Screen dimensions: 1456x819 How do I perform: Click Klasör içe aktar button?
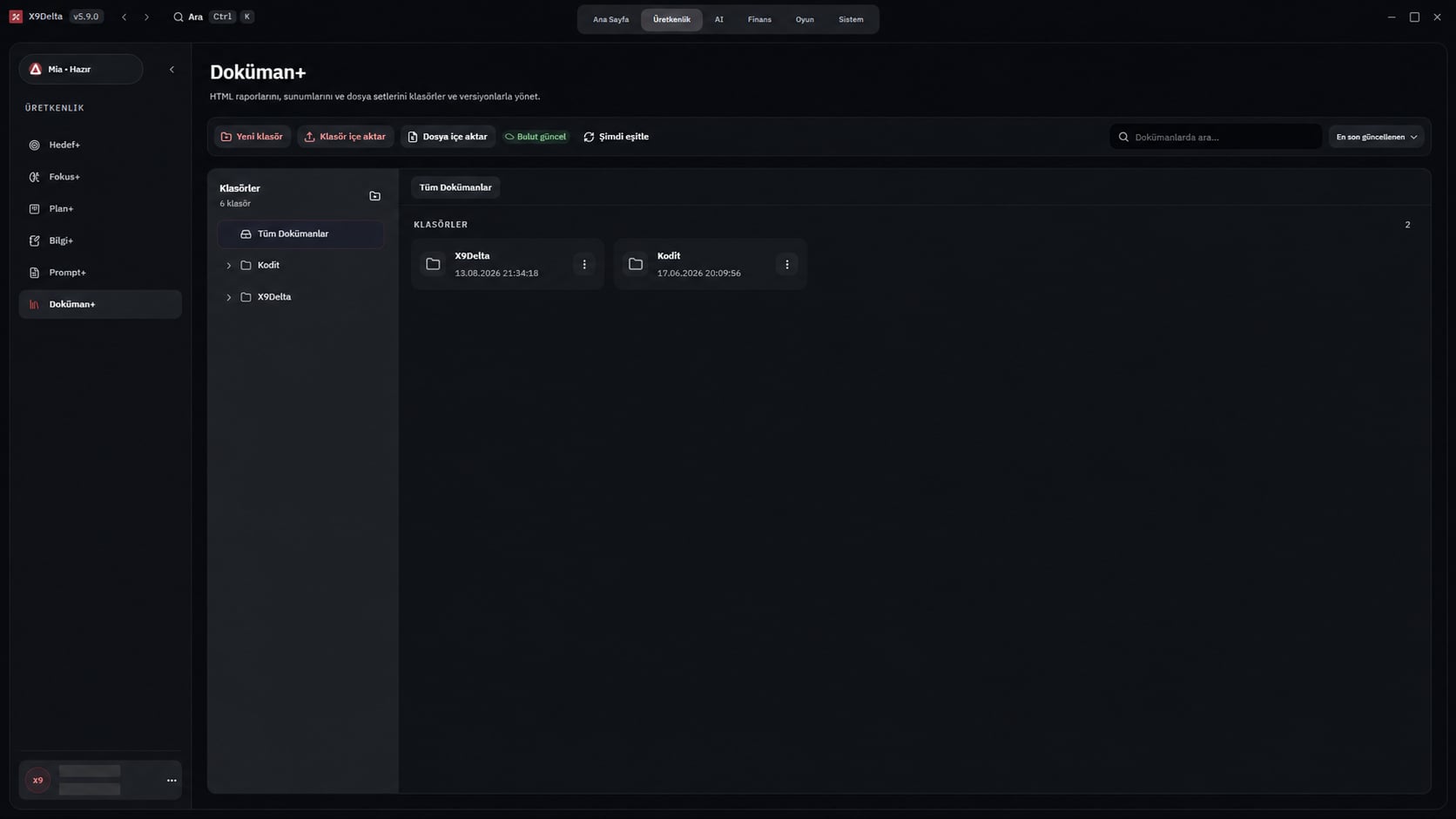click(x=345, y=137)
